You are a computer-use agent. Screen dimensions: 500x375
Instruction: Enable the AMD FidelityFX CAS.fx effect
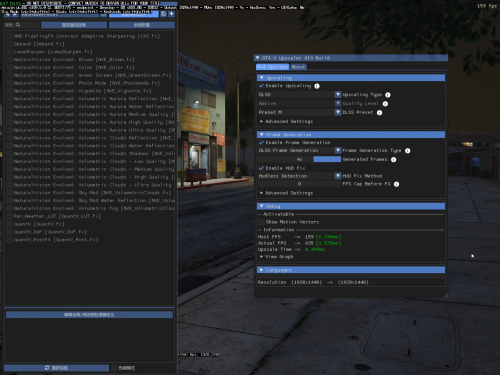click(x=9, y=36)
